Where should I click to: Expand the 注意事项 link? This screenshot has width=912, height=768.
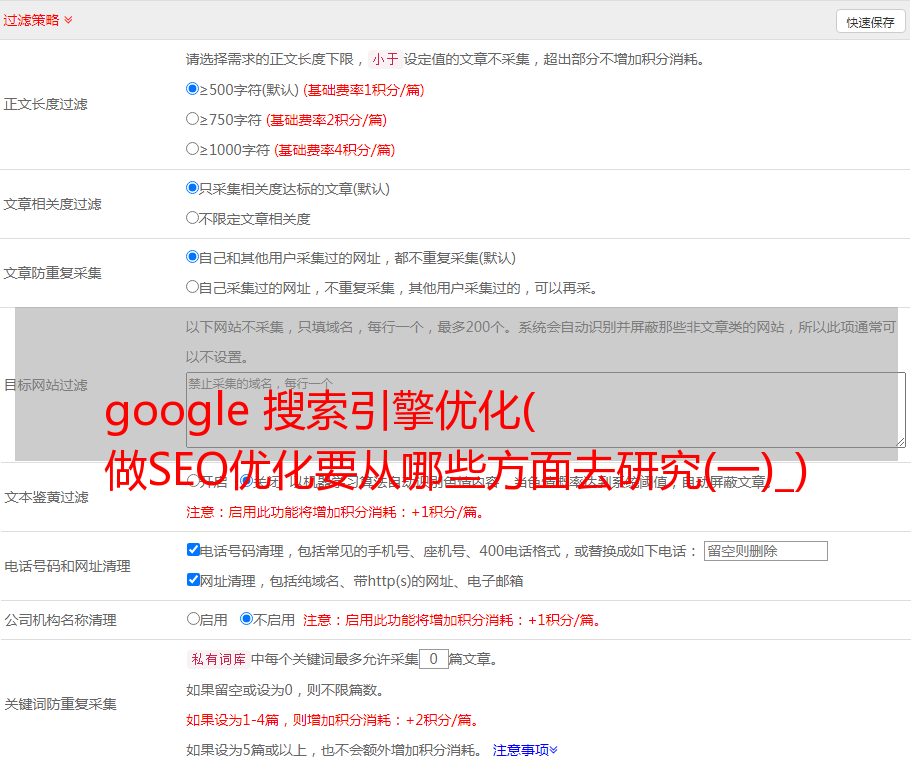coord(525,750)
